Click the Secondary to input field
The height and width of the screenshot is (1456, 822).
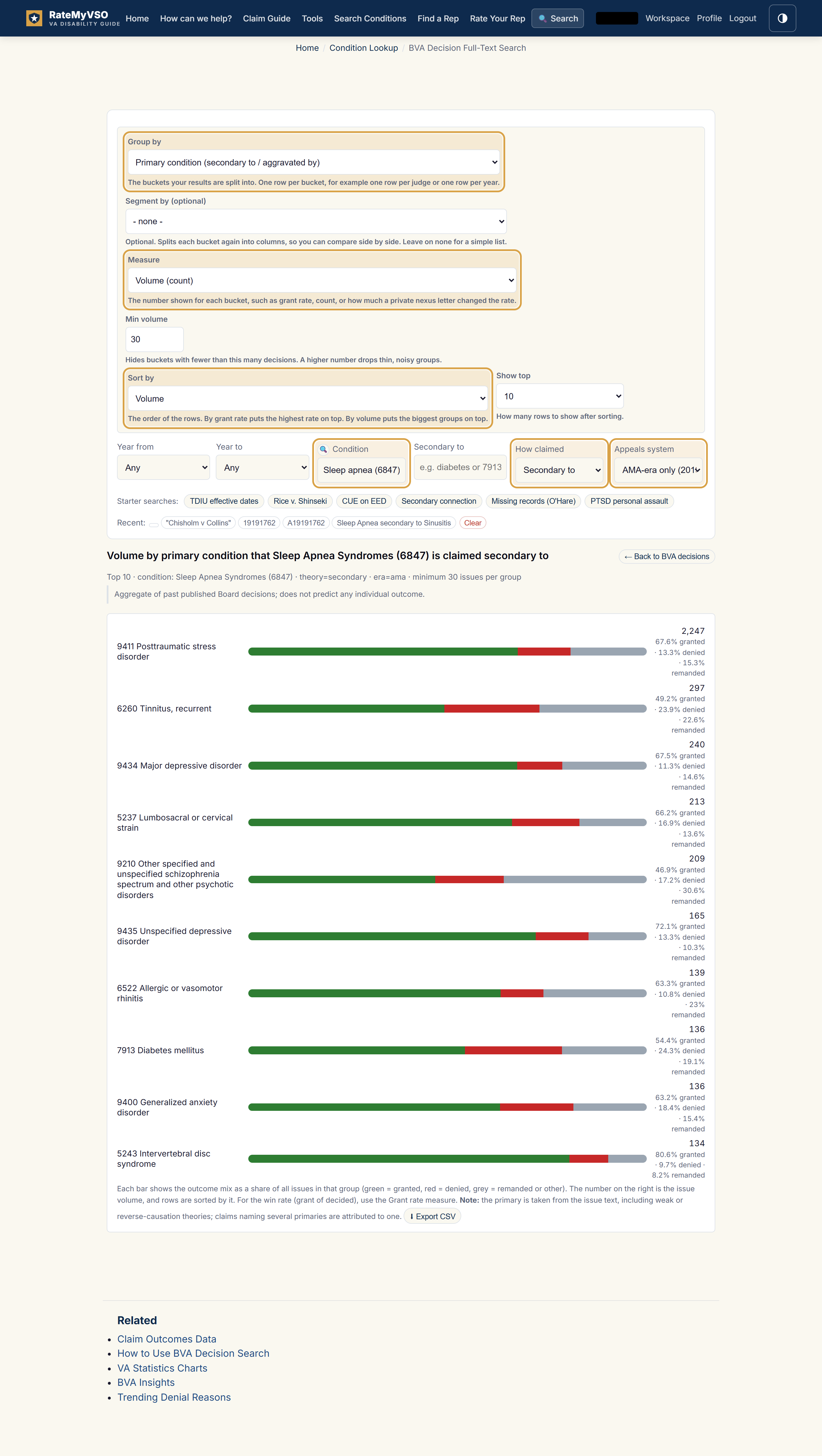[460, 468]
